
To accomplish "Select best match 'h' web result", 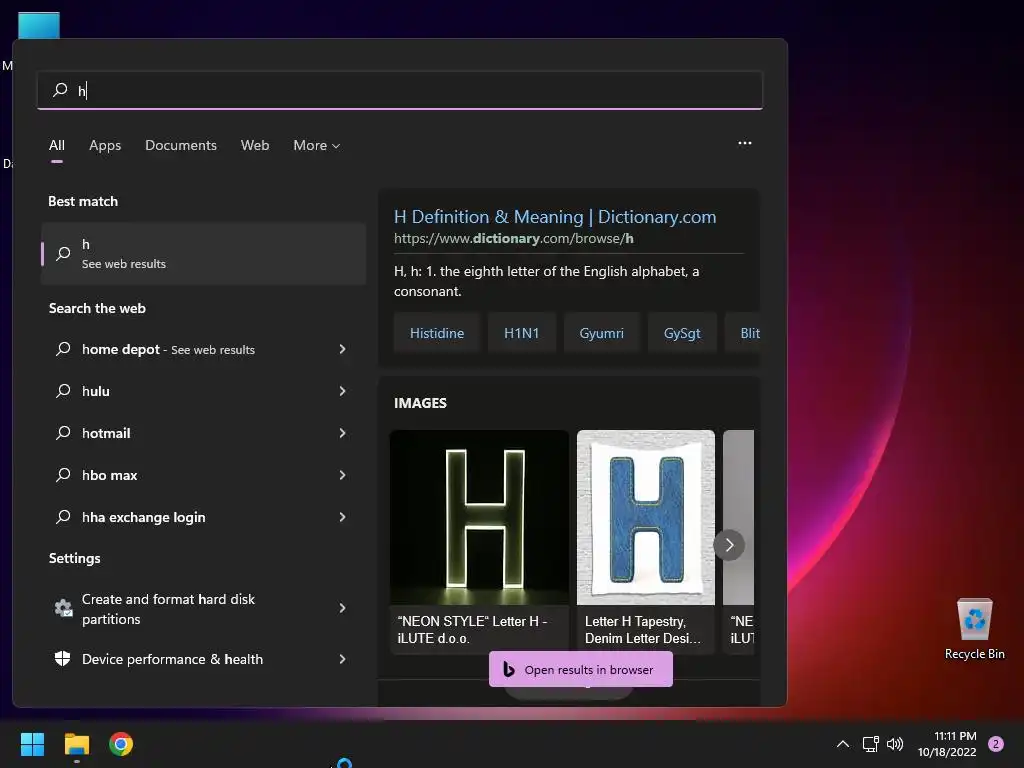I will [x=203, y=253].
